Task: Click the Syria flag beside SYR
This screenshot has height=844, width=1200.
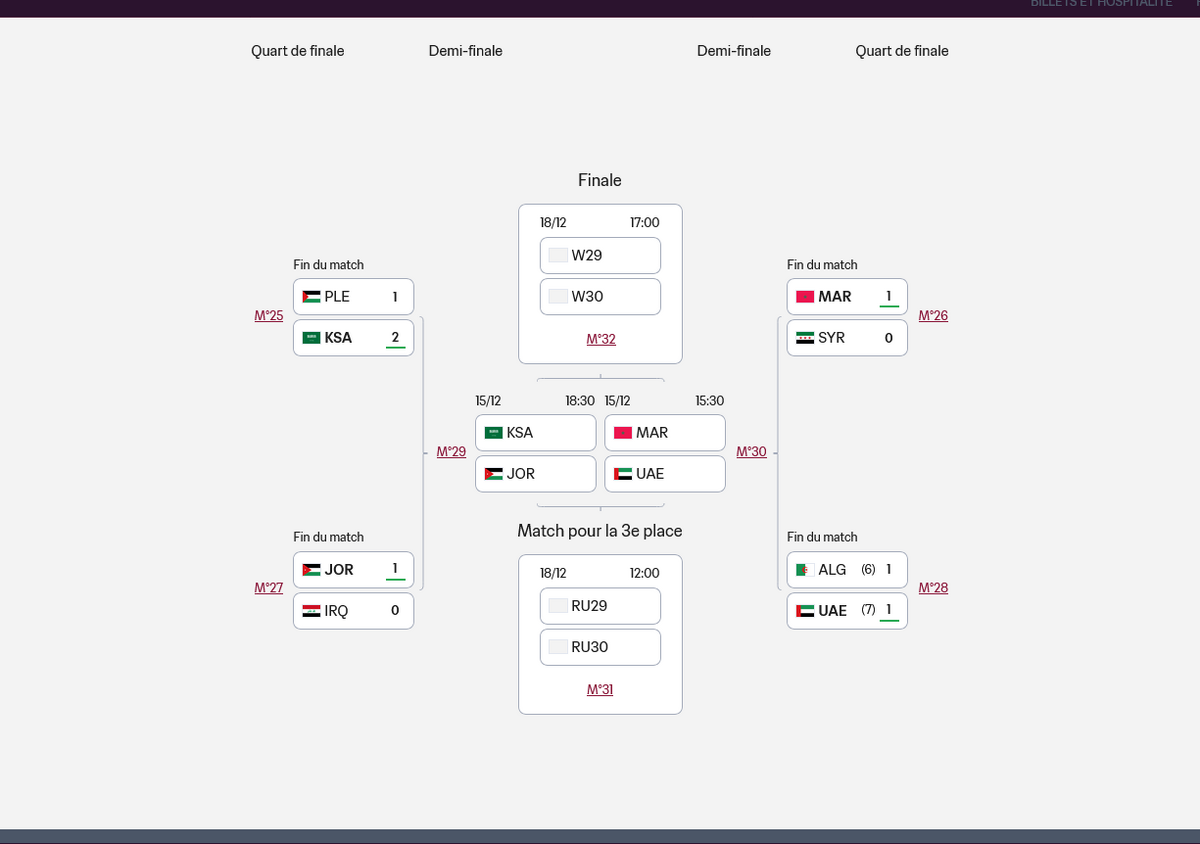Action: coord(805,338)
